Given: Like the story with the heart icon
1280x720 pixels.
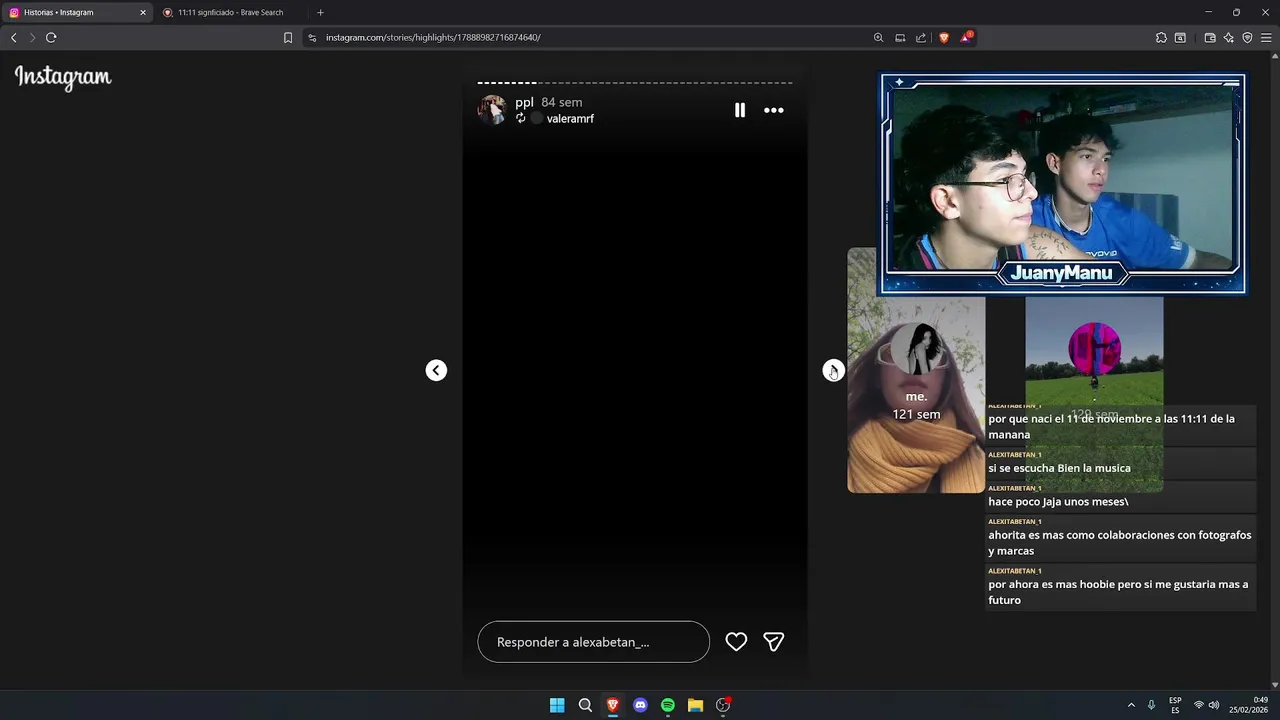Looking at the screenshot, I should pyautogui.click(x=736, y=642).
